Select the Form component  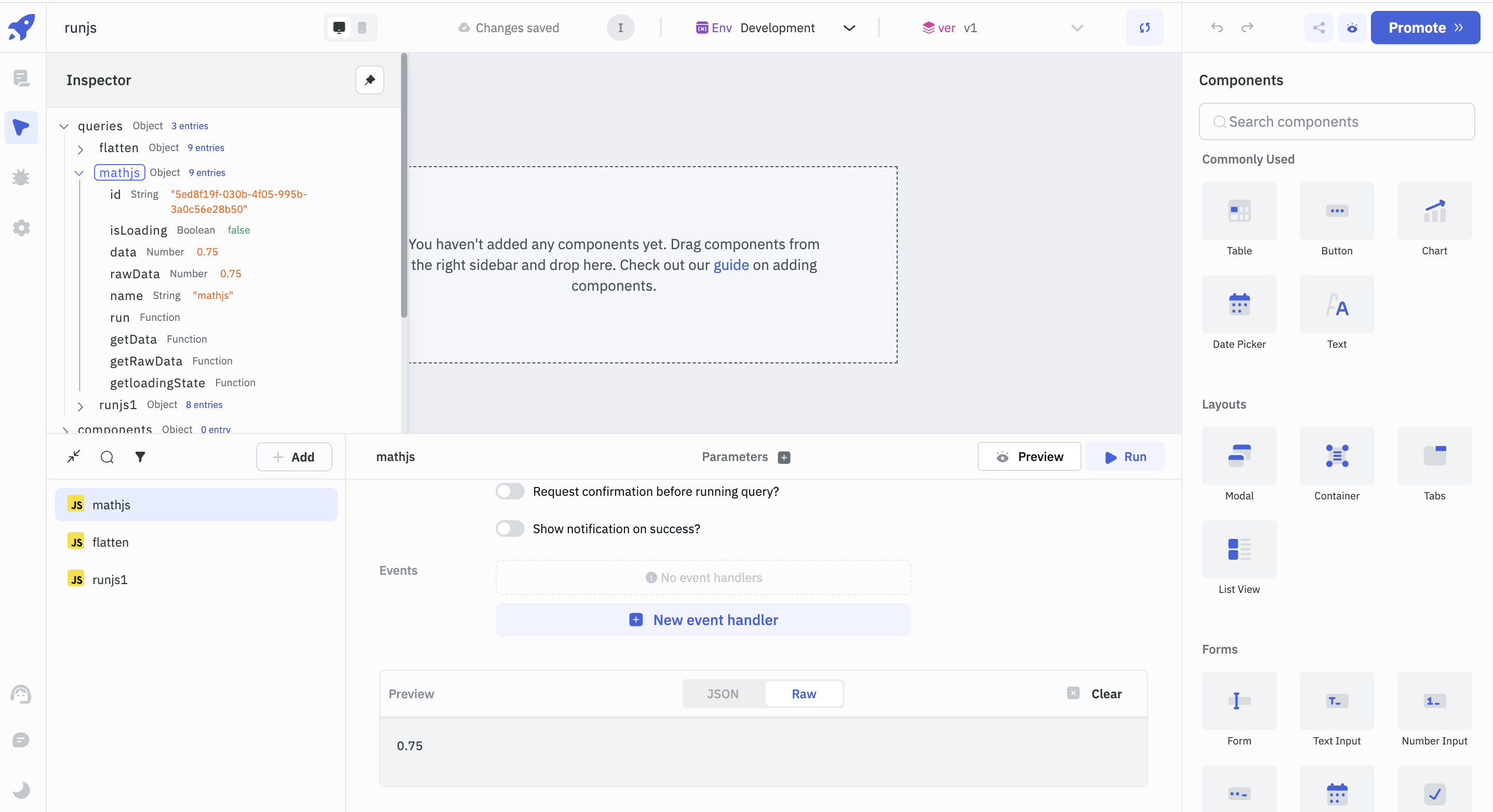[1239, 710]
